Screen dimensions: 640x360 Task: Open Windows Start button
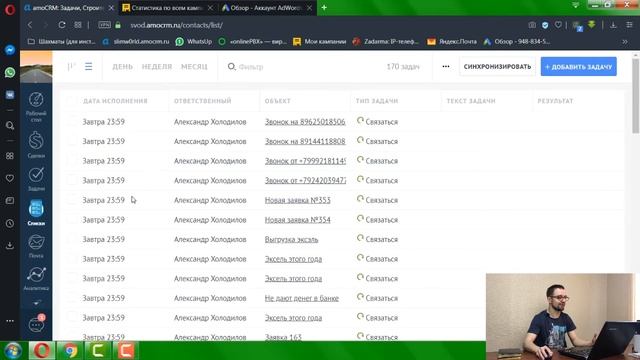pyautogui.click(x=13, y=351)
